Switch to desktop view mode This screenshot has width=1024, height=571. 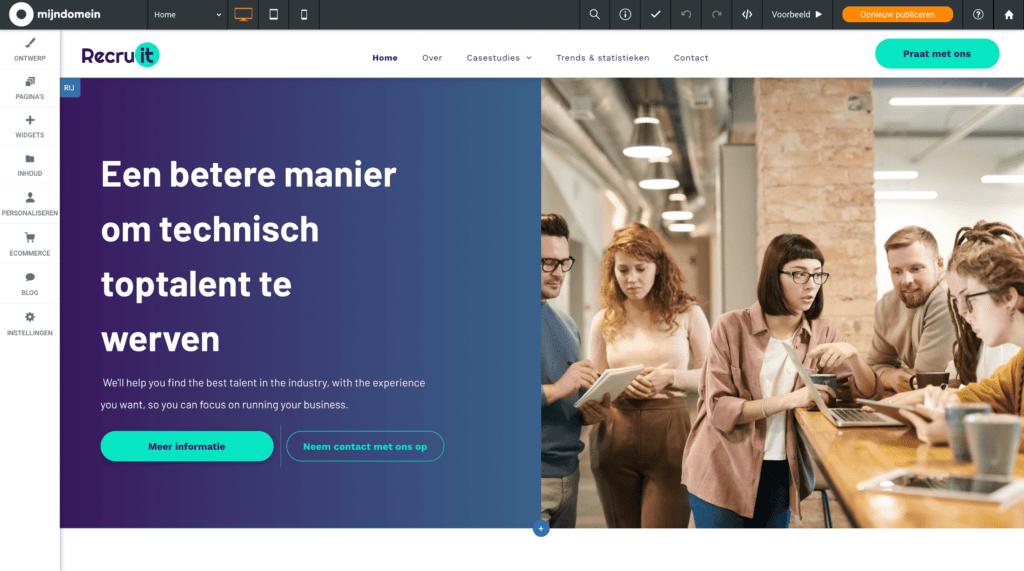243,15
